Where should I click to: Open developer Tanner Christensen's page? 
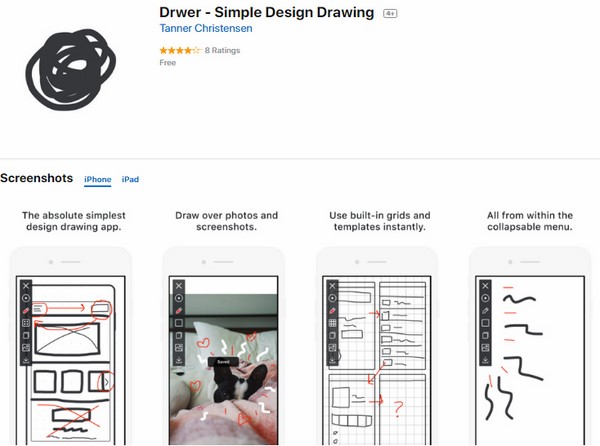pyautogui.click(x=206, y=28)
